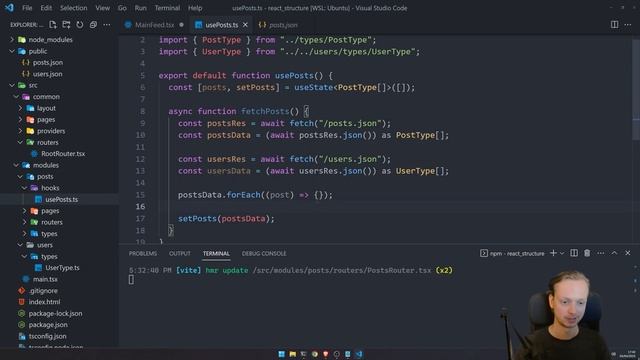The height and width of the screenshot is (360, 640).
Task: Open the Go menu
Action: point(122,8)
